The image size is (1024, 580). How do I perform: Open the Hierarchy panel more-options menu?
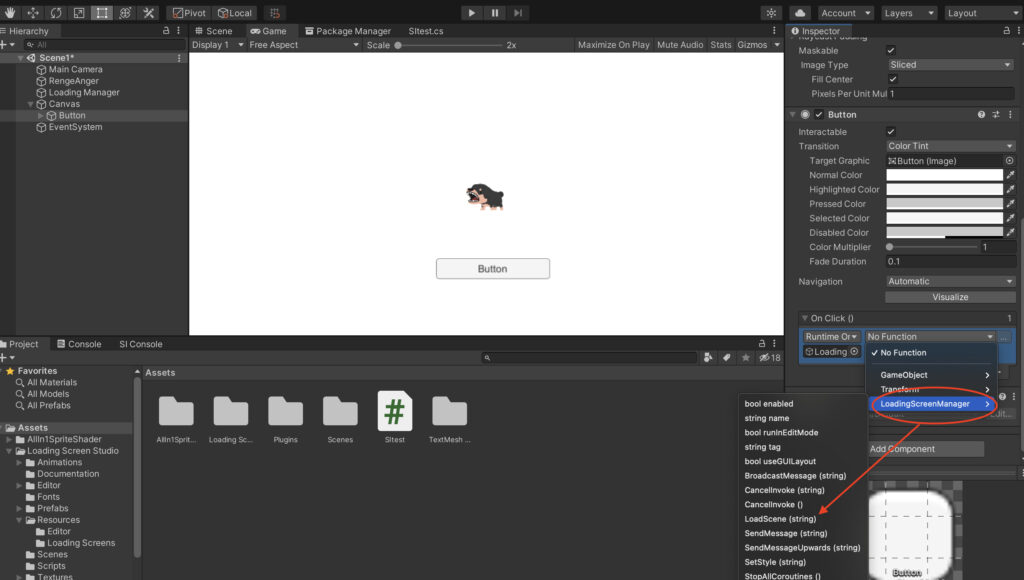[178, 31]
